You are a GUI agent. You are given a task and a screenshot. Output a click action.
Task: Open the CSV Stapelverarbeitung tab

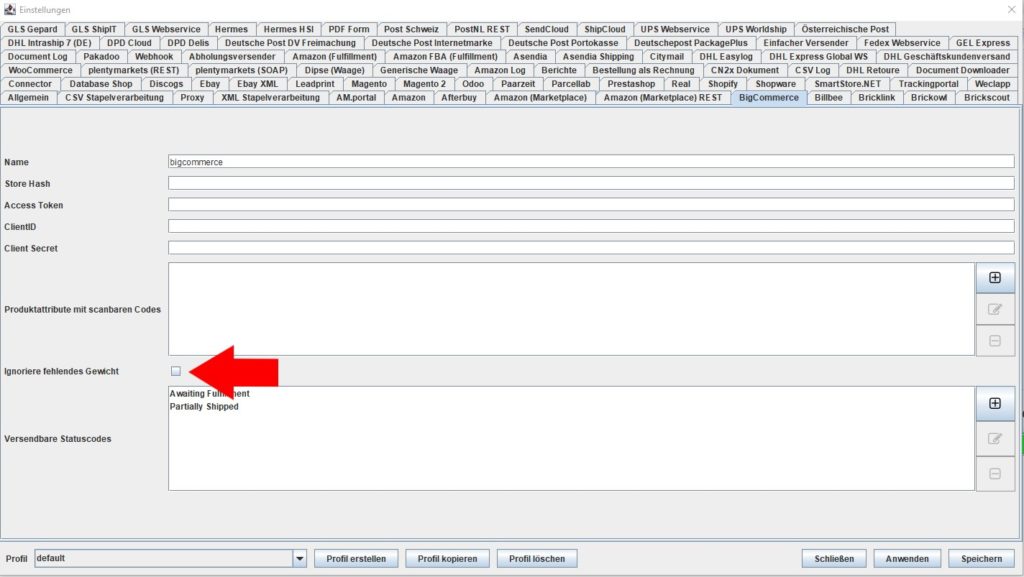114,97
